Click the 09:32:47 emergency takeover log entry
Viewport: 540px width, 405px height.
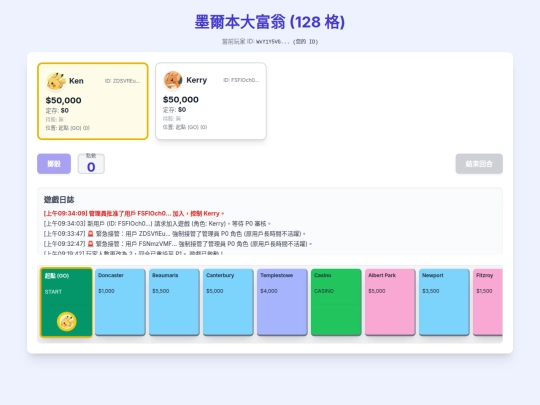click(x=178, y=244)
